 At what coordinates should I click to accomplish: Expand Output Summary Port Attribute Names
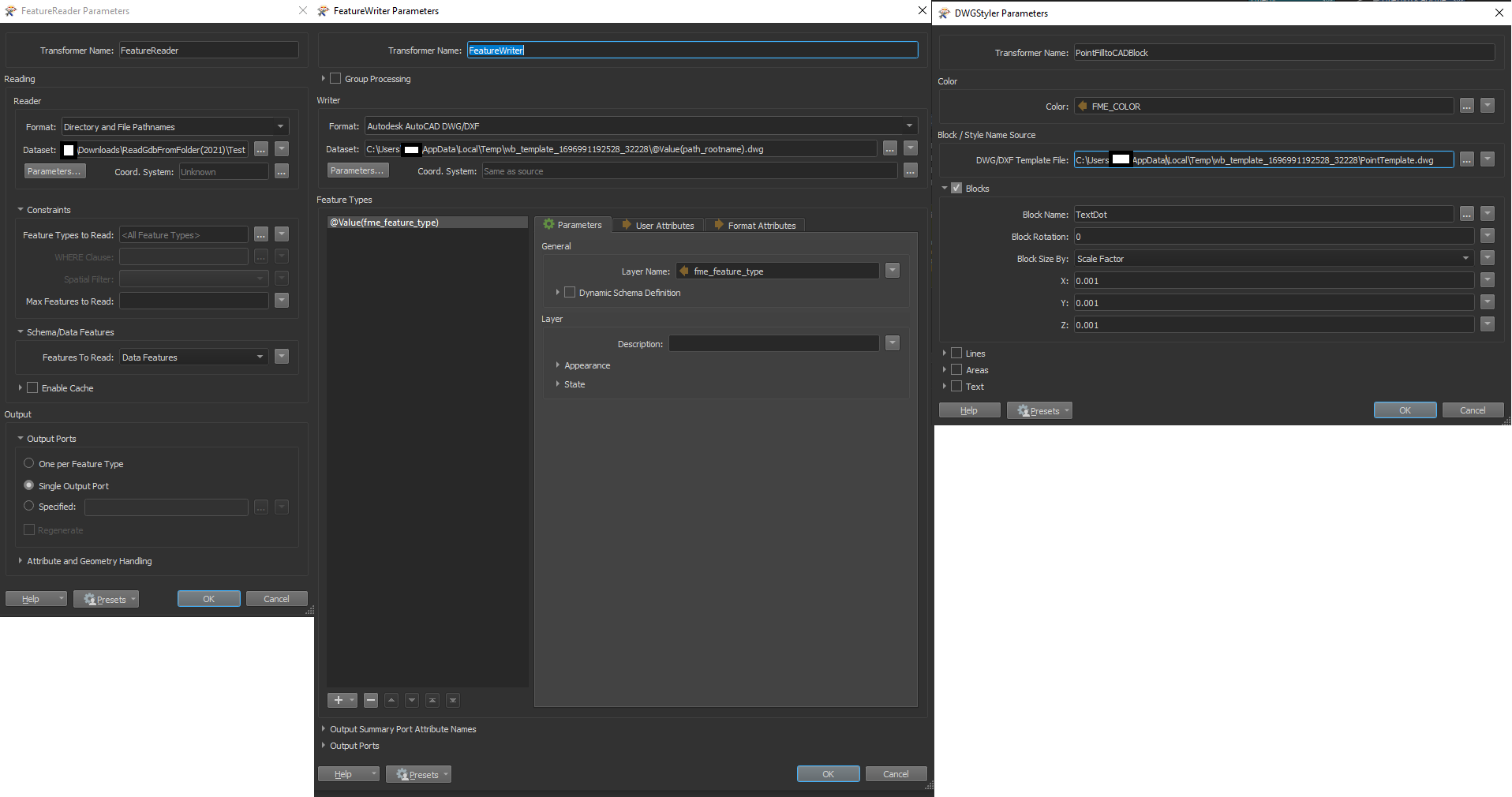(324, 729)
